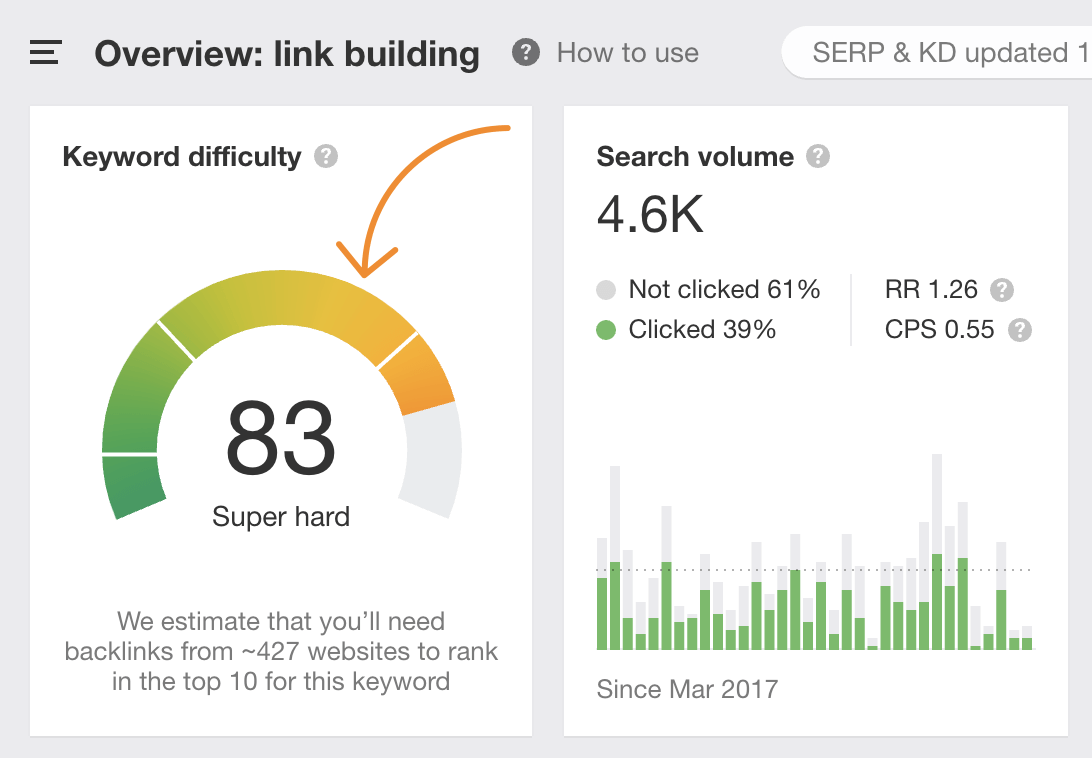Screen dimensions: 1092x758
Task: Click the How to use question icon
Action: (x=526, y=53)
